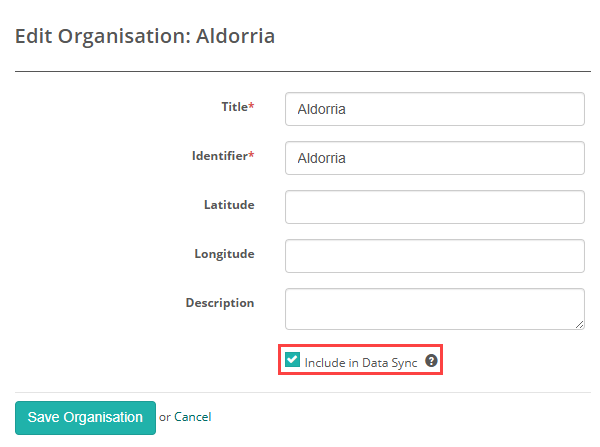This screenshot has height=447, width=600.
Task: Click the help icon beside Include in Data Sync
Action: 432,361
